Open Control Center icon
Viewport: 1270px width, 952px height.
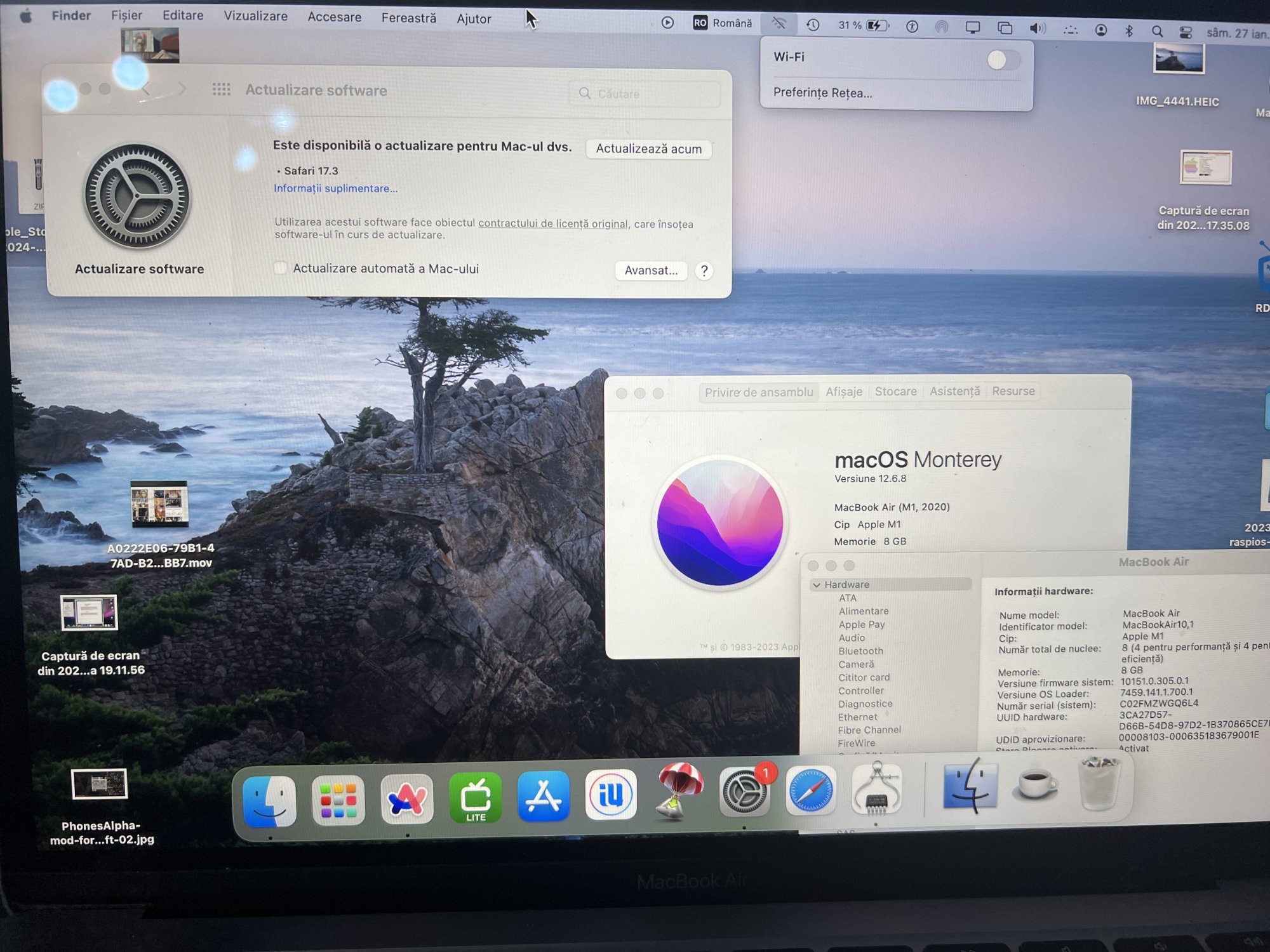1186,31
